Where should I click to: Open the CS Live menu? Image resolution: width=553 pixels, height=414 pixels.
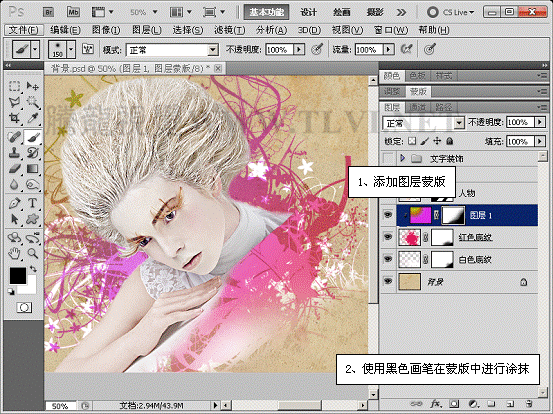[451, 12]
